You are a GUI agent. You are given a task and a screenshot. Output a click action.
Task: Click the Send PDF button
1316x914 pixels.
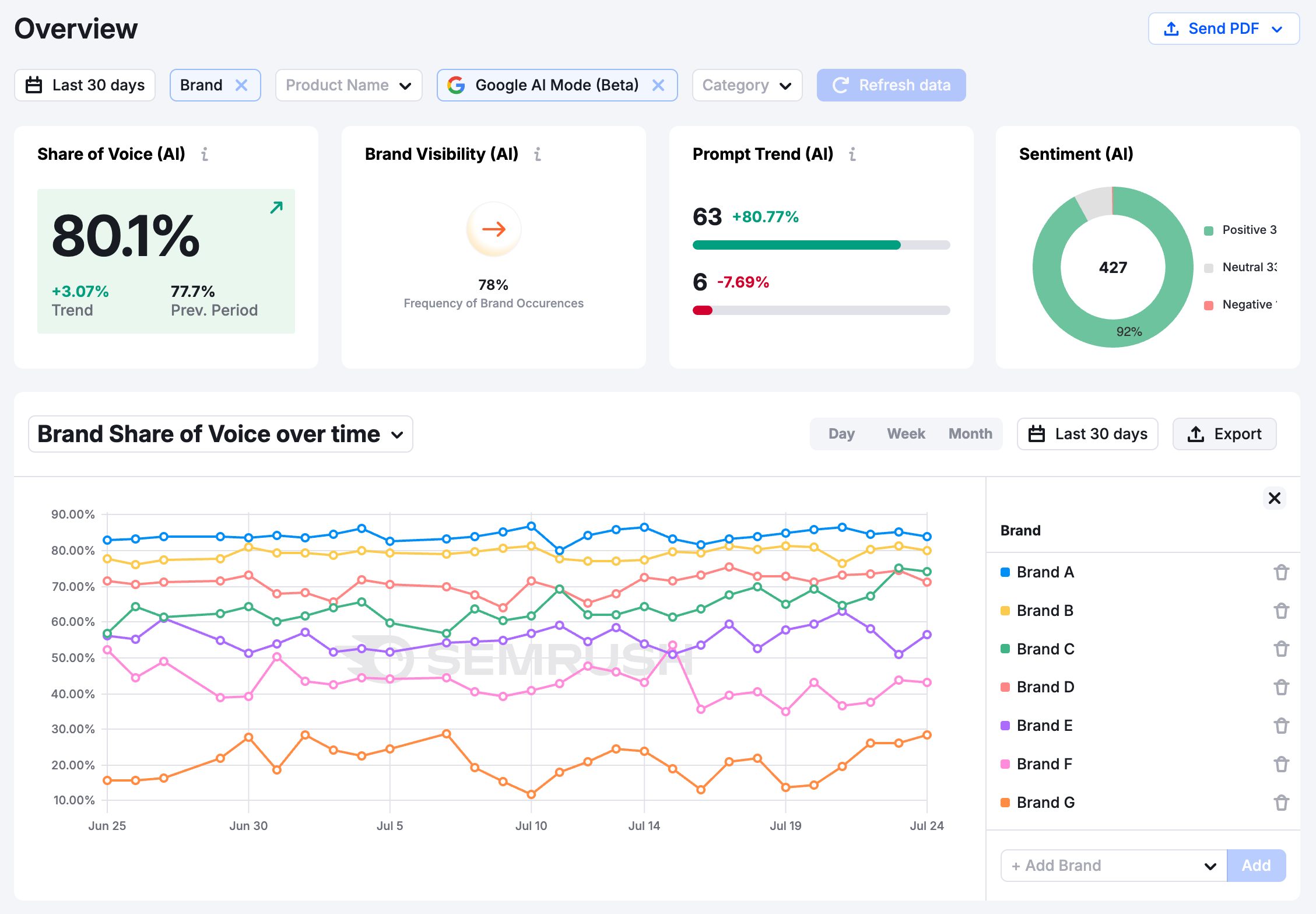(x=1223, y=28)
